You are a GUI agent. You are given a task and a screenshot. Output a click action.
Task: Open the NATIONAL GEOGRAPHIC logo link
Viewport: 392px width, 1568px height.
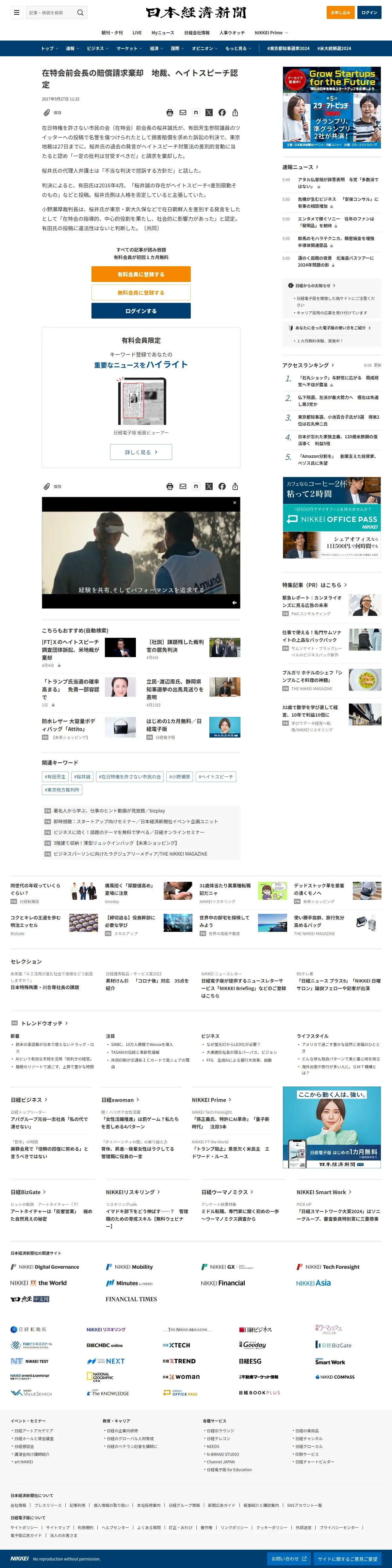(x=100, y=1377)
